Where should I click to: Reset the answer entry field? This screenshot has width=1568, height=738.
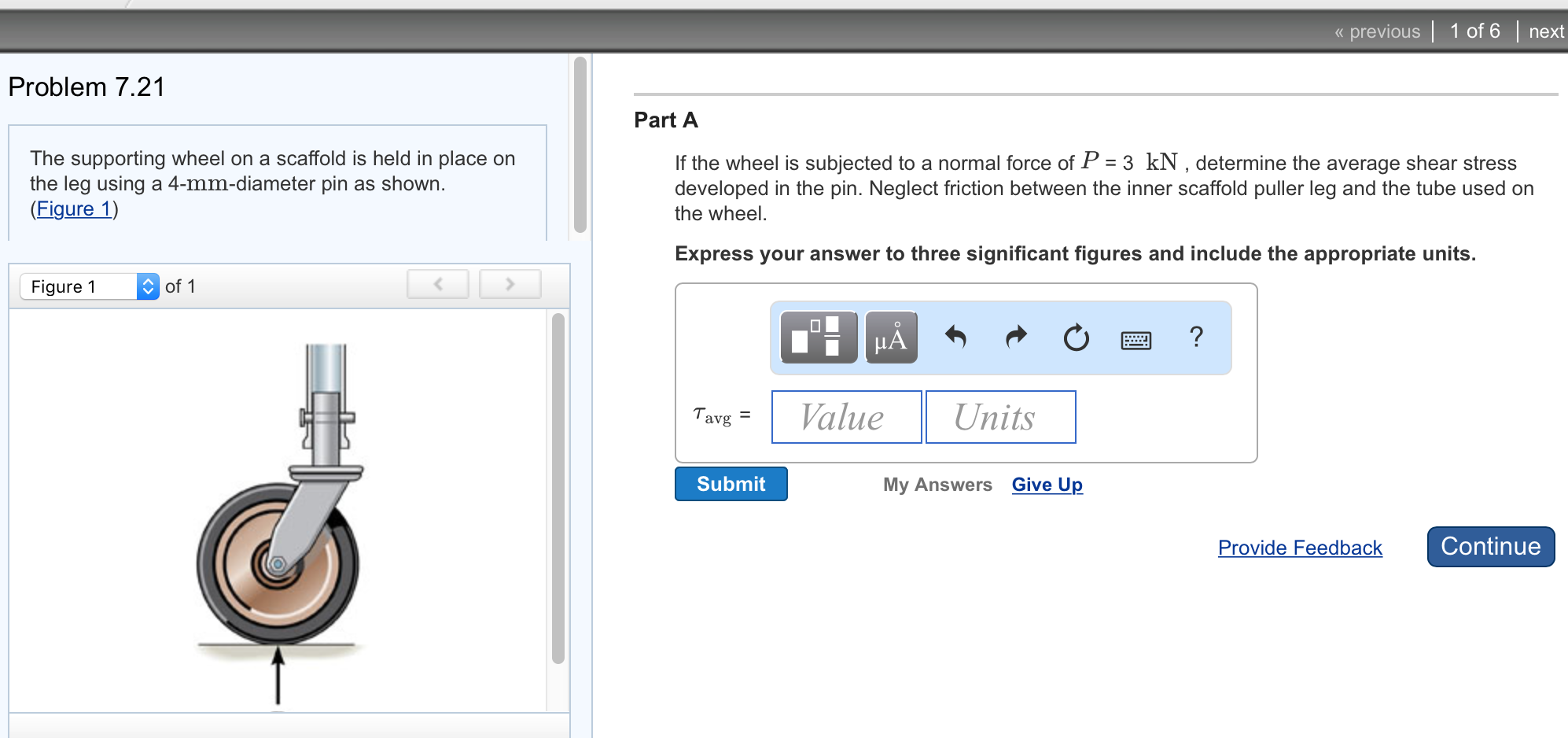[x=1076, y=338]
